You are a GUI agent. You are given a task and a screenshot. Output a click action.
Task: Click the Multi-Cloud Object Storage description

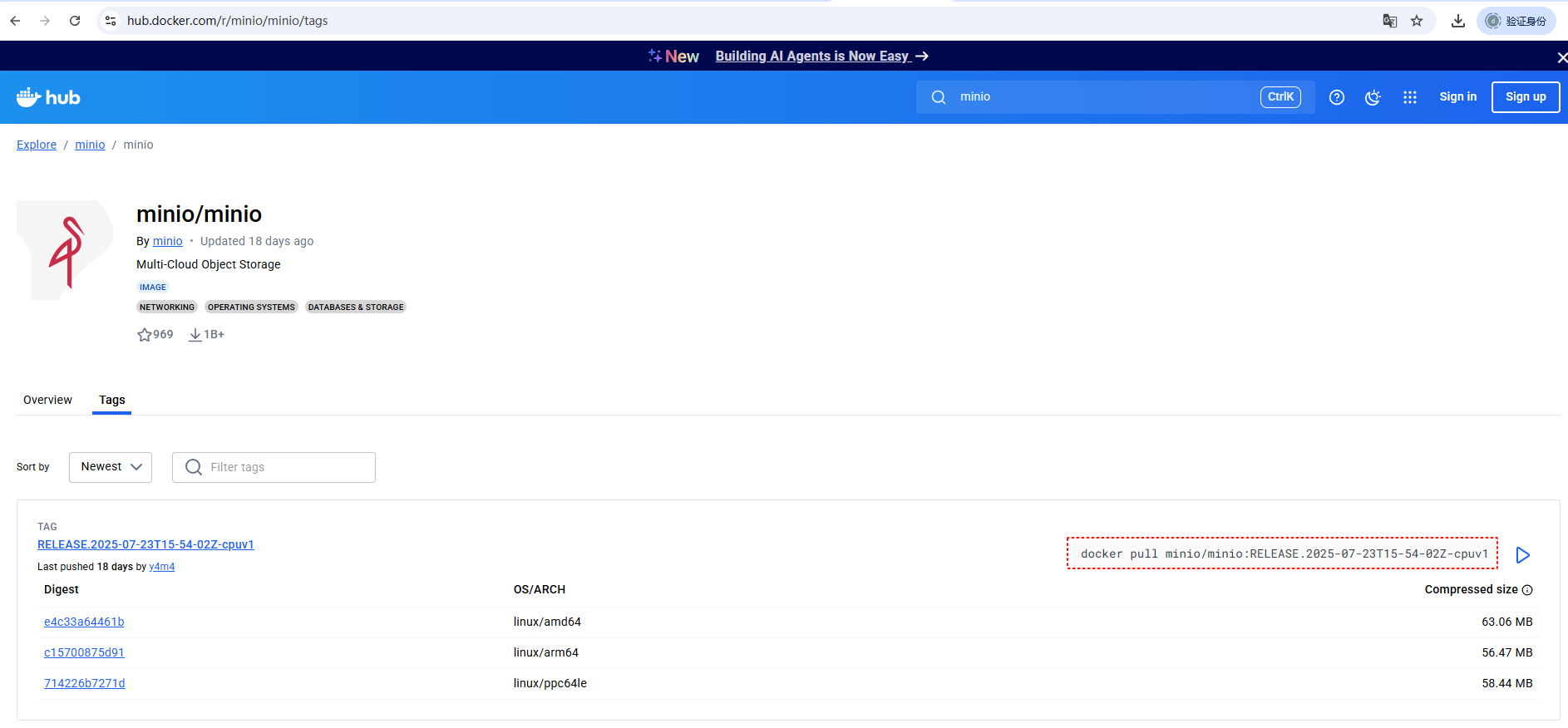209,264
